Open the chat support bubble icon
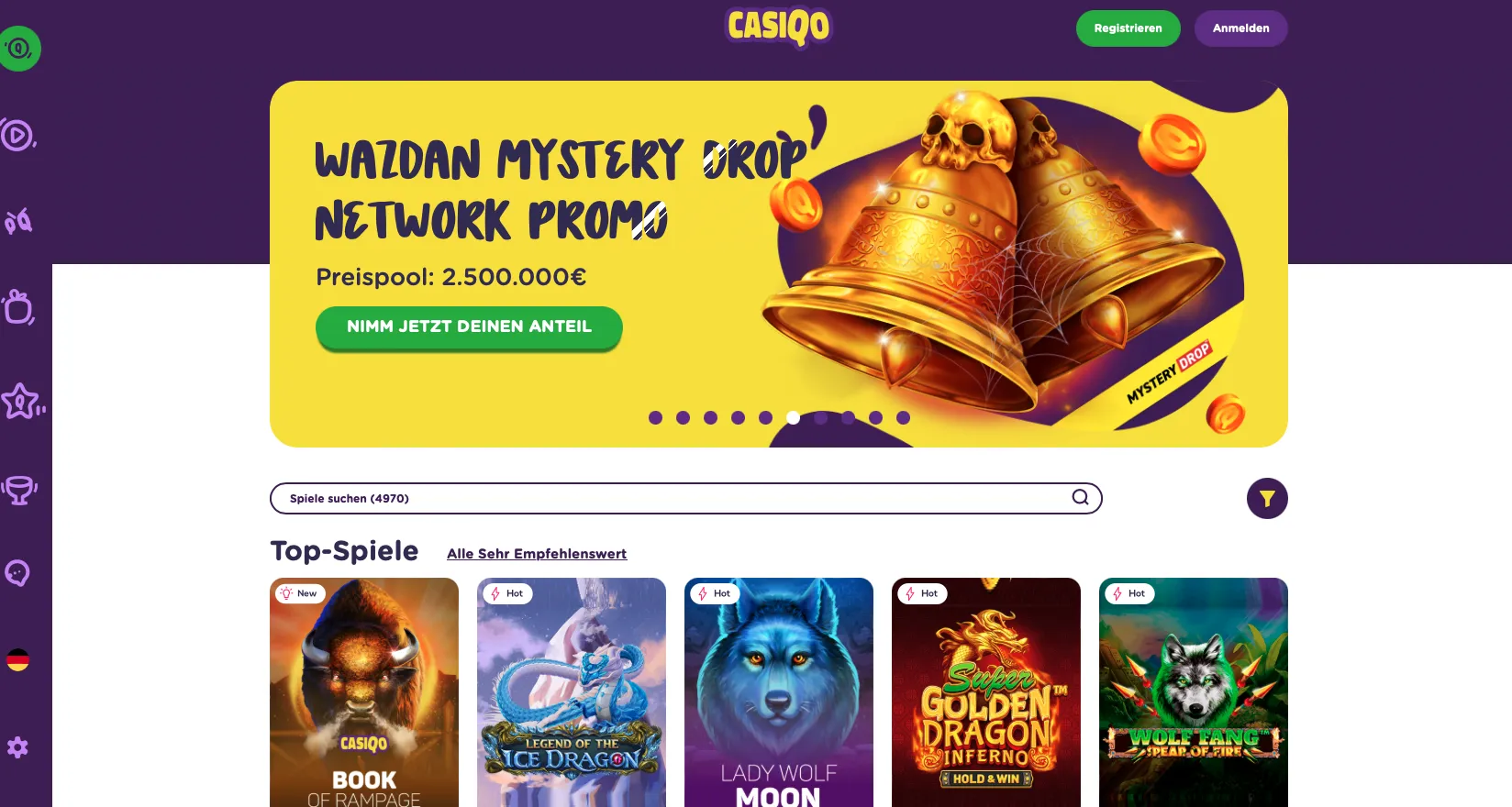 pos(17,573)
